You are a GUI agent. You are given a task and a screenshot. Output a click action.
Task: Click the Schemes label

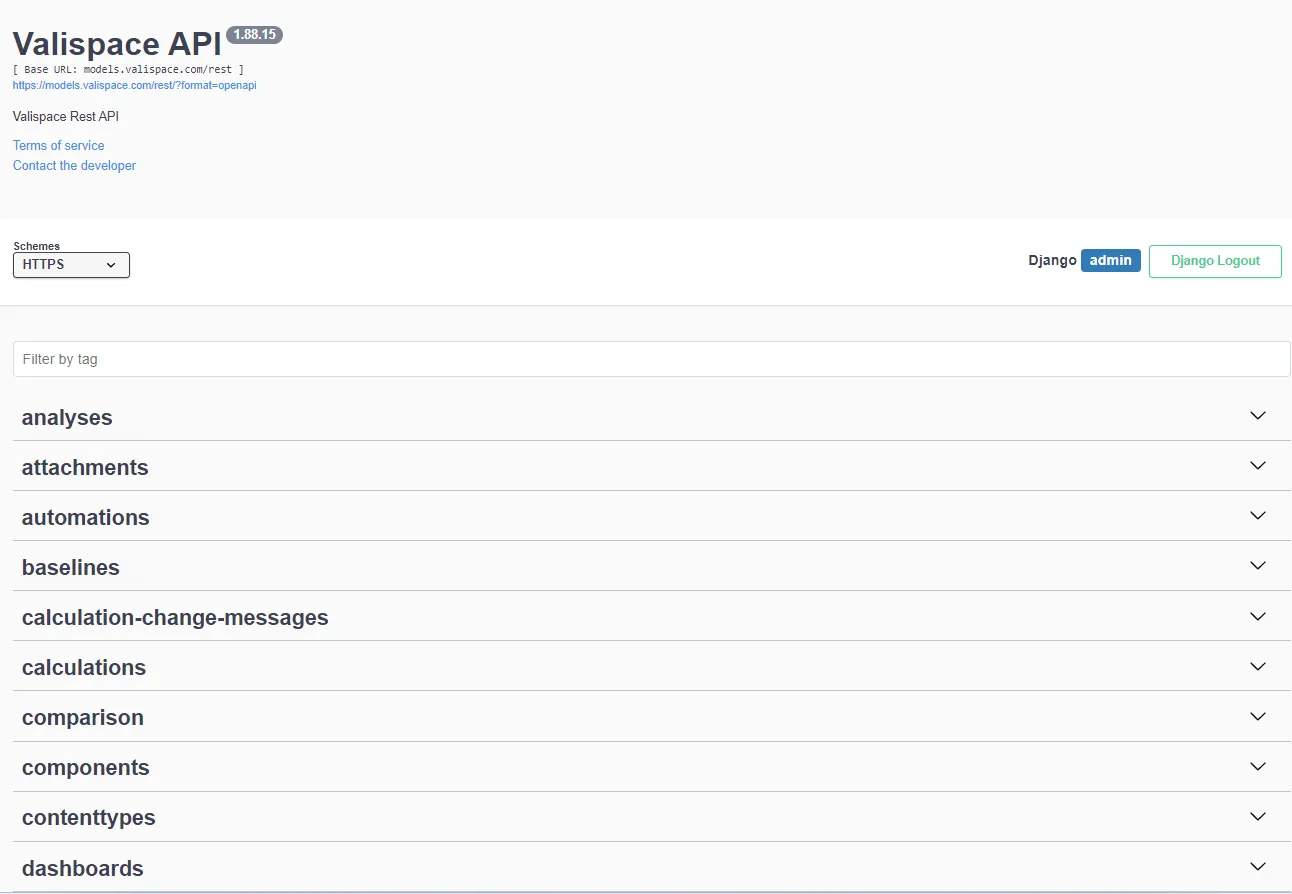point(37,246)
